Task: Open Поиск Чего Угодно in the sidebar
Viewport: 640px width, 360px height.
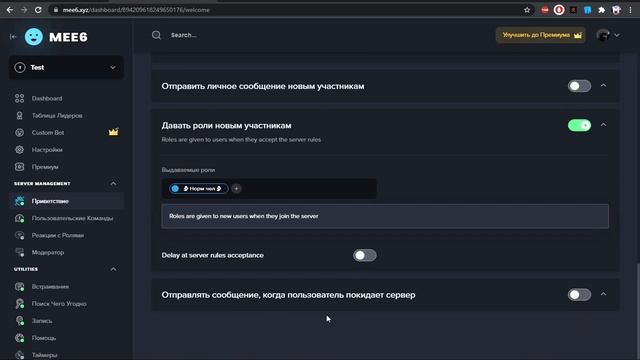Action: (59, 304)
